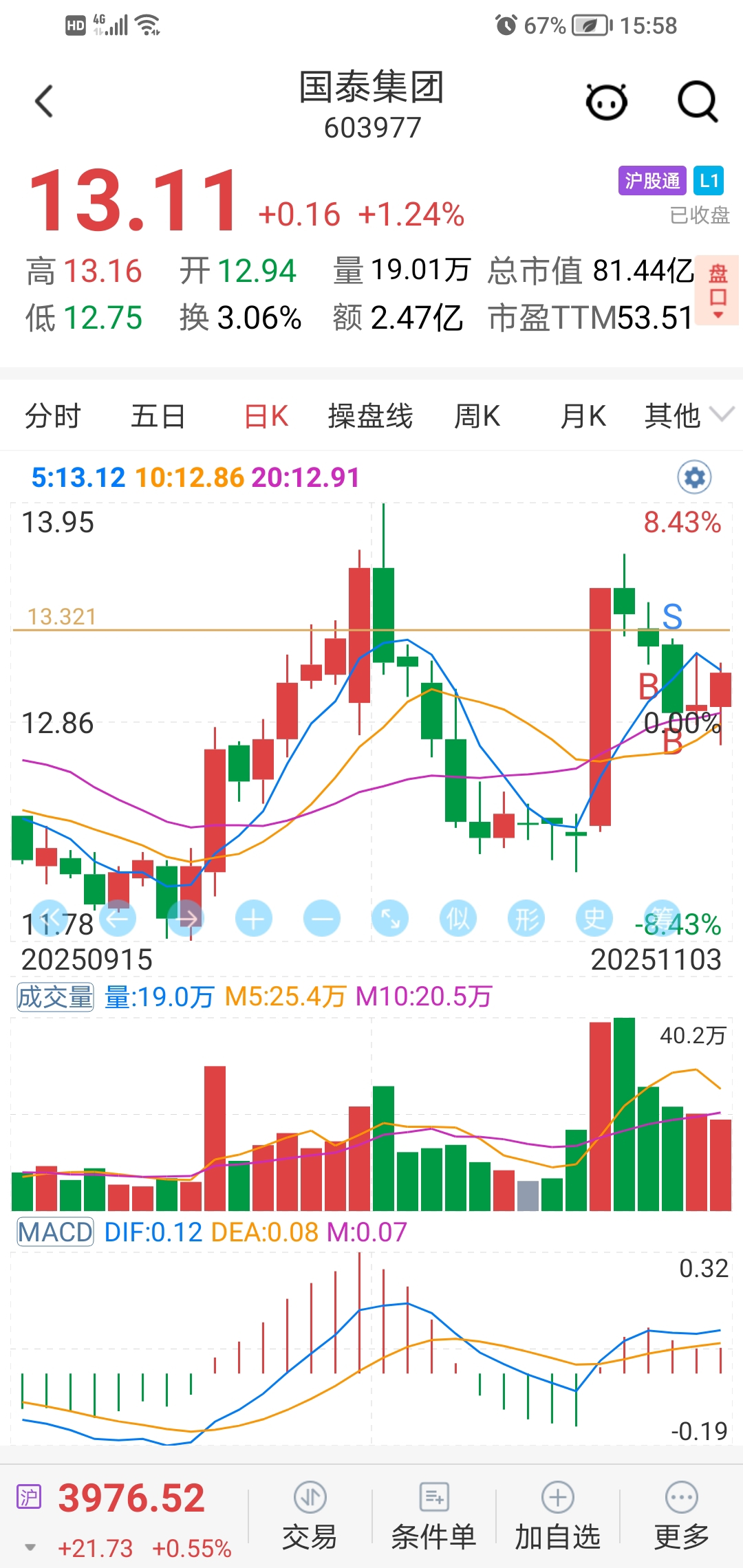
Task: Open chart indicator settings gear
Action: (x=695, y=477)
